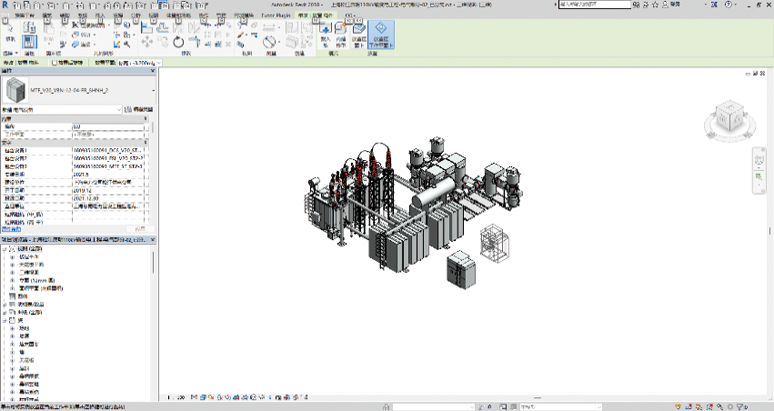Image resolution: width=774 pixels, height=411 pixels.
Task: Click the 1 : 100 view scale control
Action: tap(177, 397)
